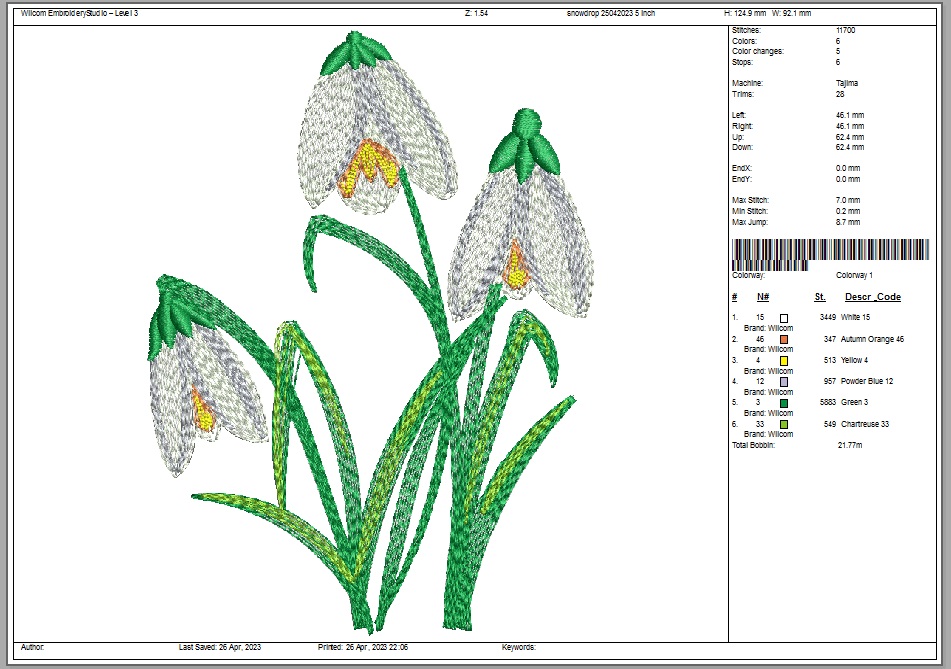Screen dimensions: 951x669
Task: Click the Colorway 1 label
Action: click(x=854, y=275)
